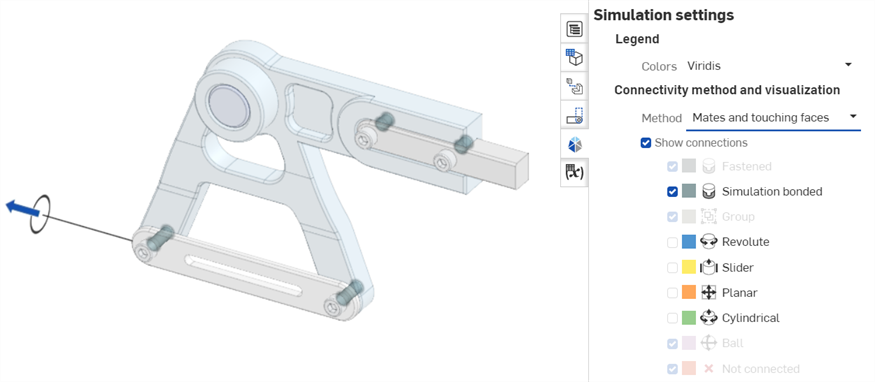Click the Slider label text
The width and height of the screenshot is (875, 382).
click(738, 268)
